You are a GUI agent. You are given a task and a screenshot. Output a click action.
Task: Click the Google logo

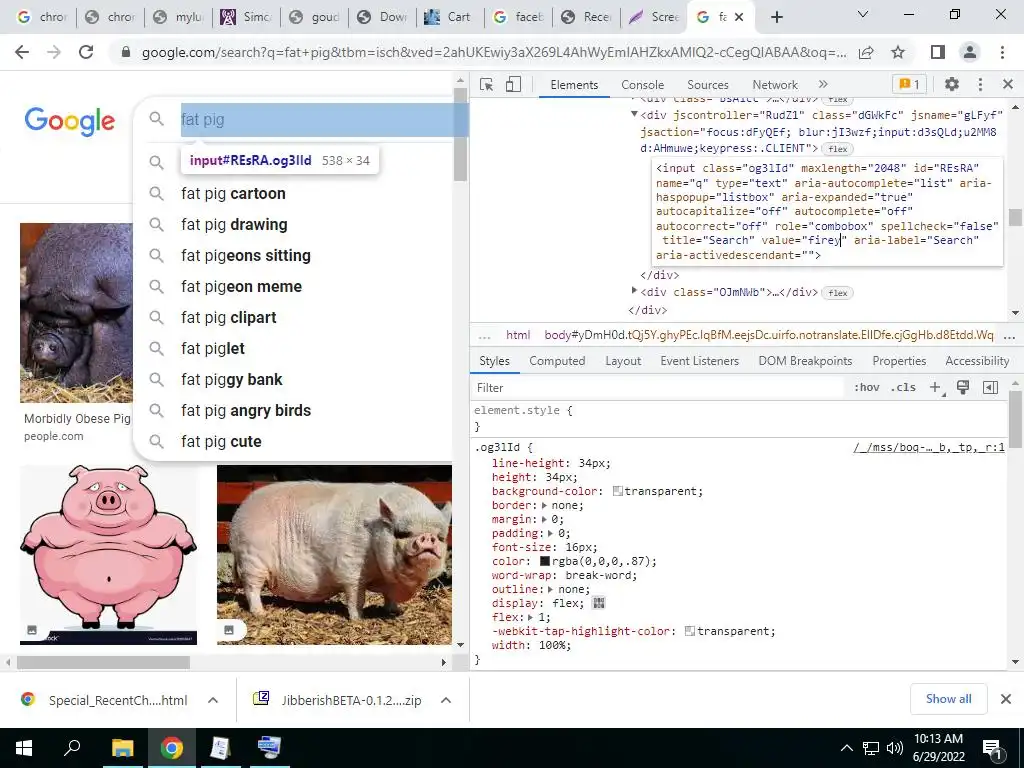coord(70,121)
